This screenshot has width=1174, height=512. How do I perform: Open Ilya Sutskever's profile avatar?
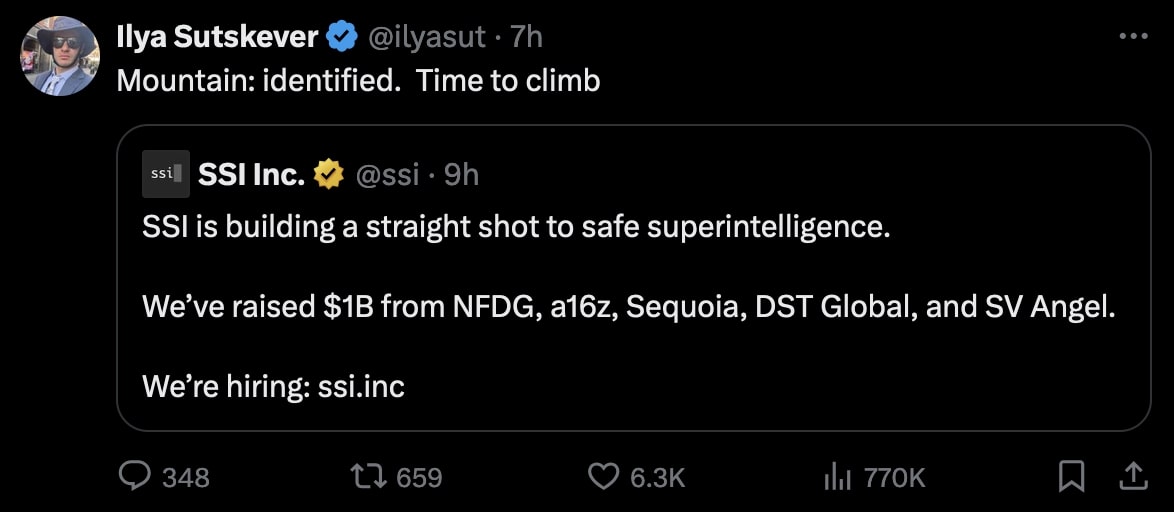[x=59, y=56]
